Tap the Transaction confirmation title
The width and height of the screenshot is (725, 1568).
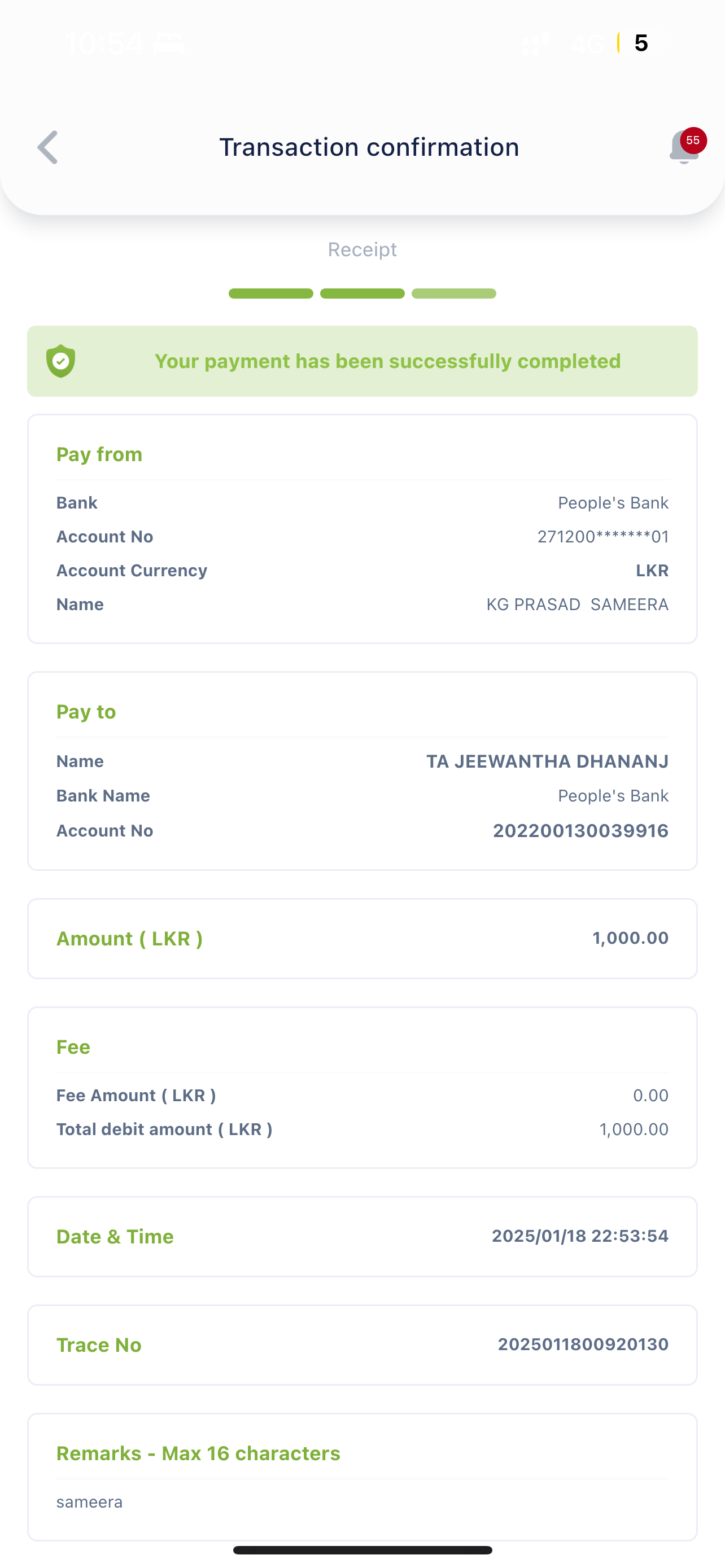(x=369, y=147)
